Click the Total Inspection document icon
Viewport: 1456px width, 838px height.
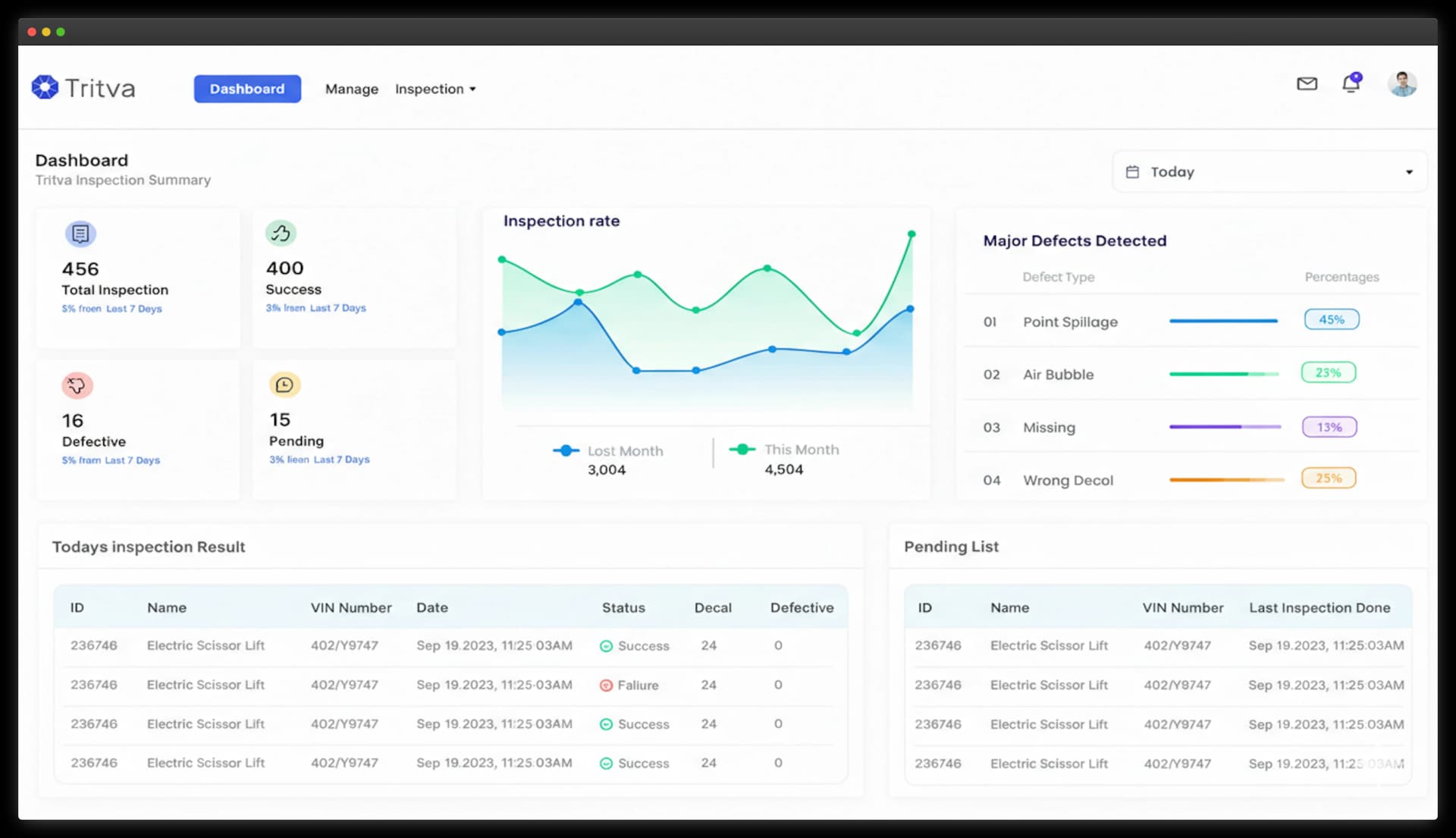tap(80, 234)
